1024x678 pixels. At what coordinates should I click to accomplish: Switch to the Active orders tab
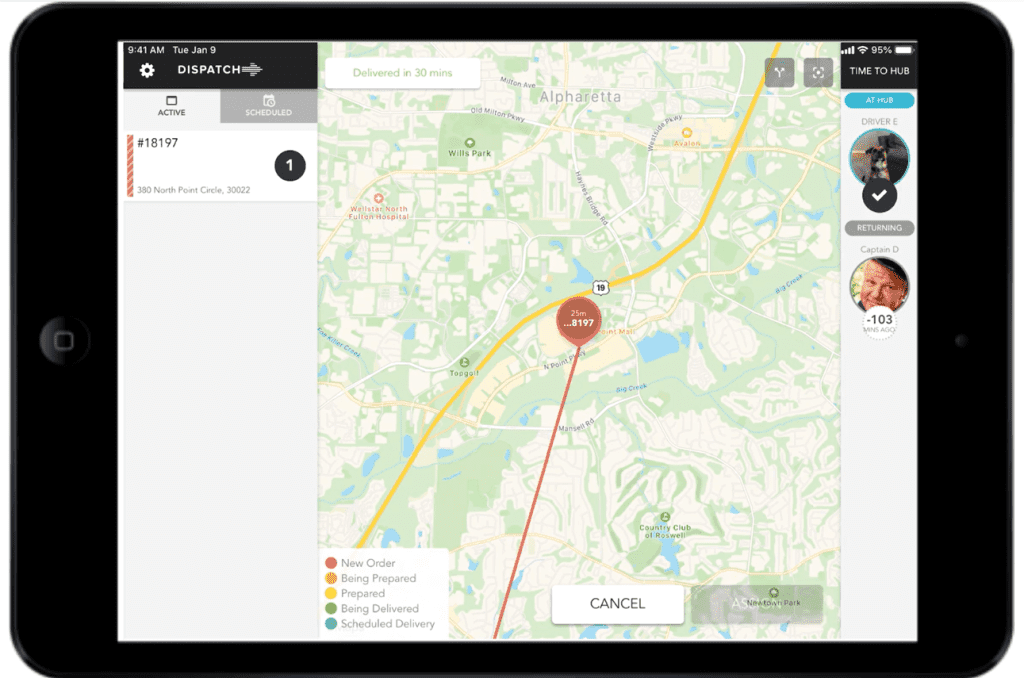click(x=171, y=106)
